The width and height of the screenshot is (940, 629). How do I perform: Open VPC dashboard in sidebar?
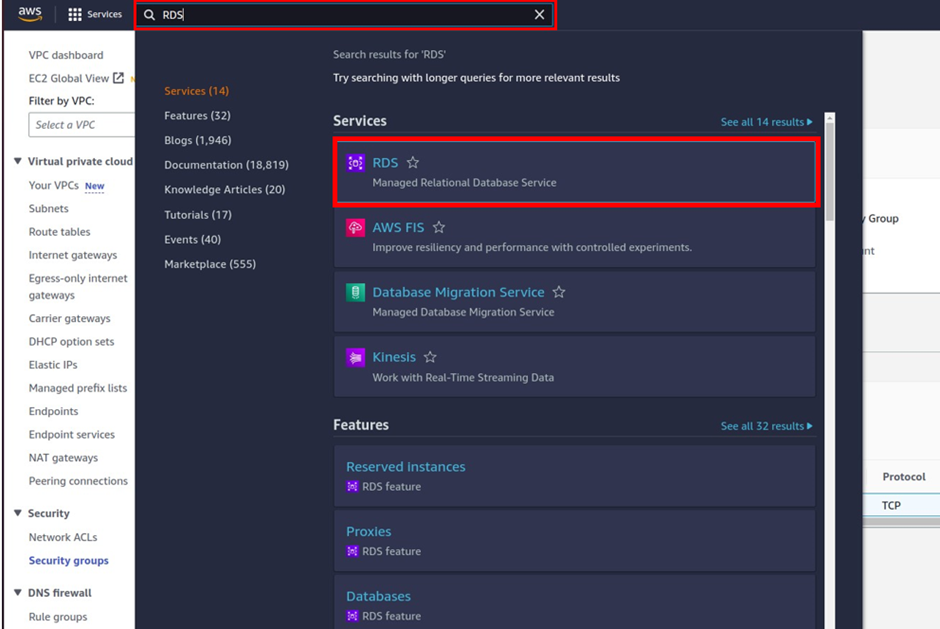click(x=66, y=55)
